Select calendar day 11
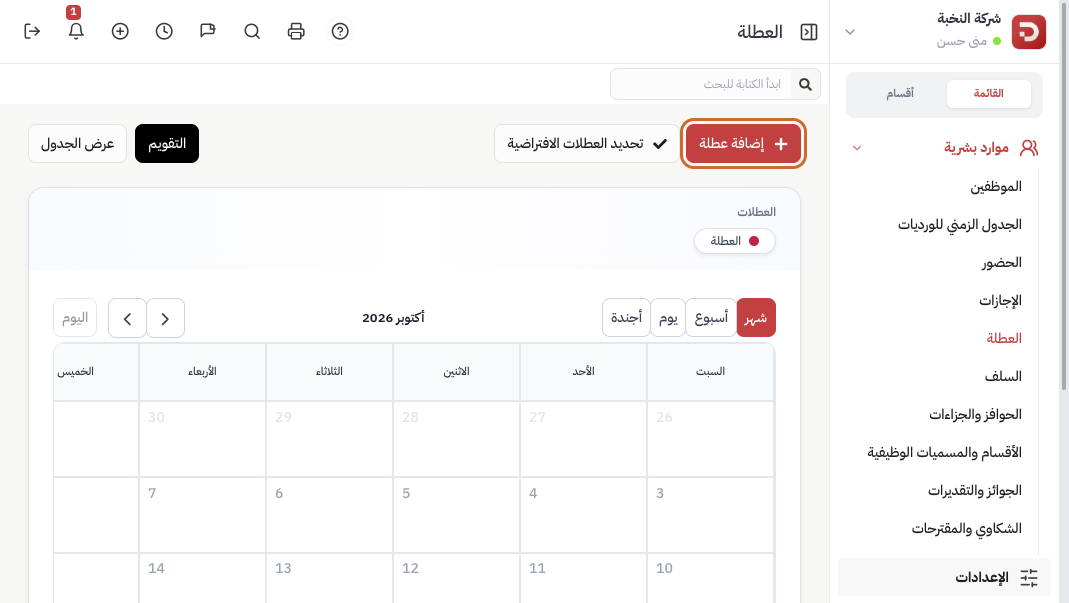The width and height of the screenshot is (1069, 603). pos(584,578)
